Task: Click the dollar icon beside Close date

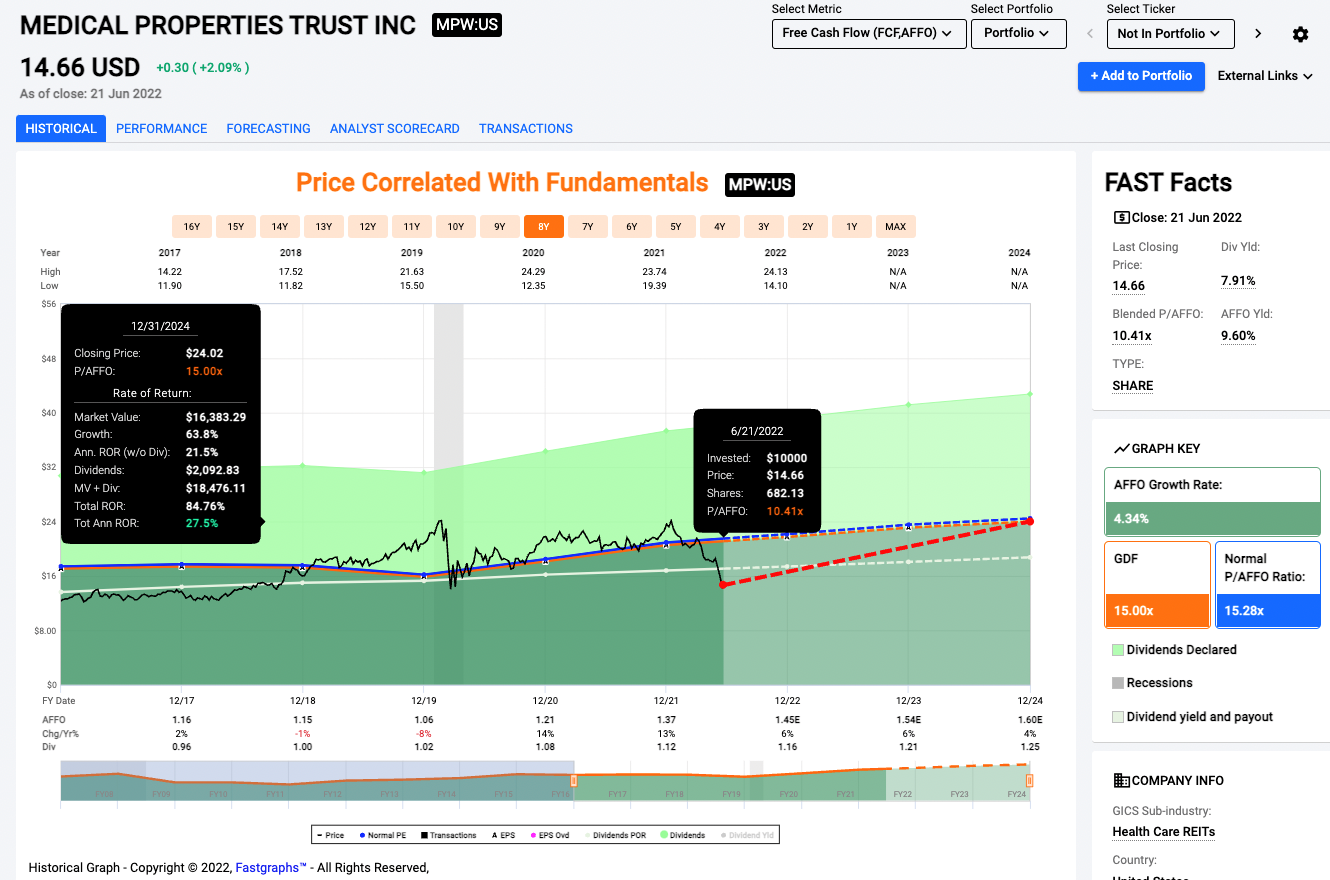Action: 1121,218
